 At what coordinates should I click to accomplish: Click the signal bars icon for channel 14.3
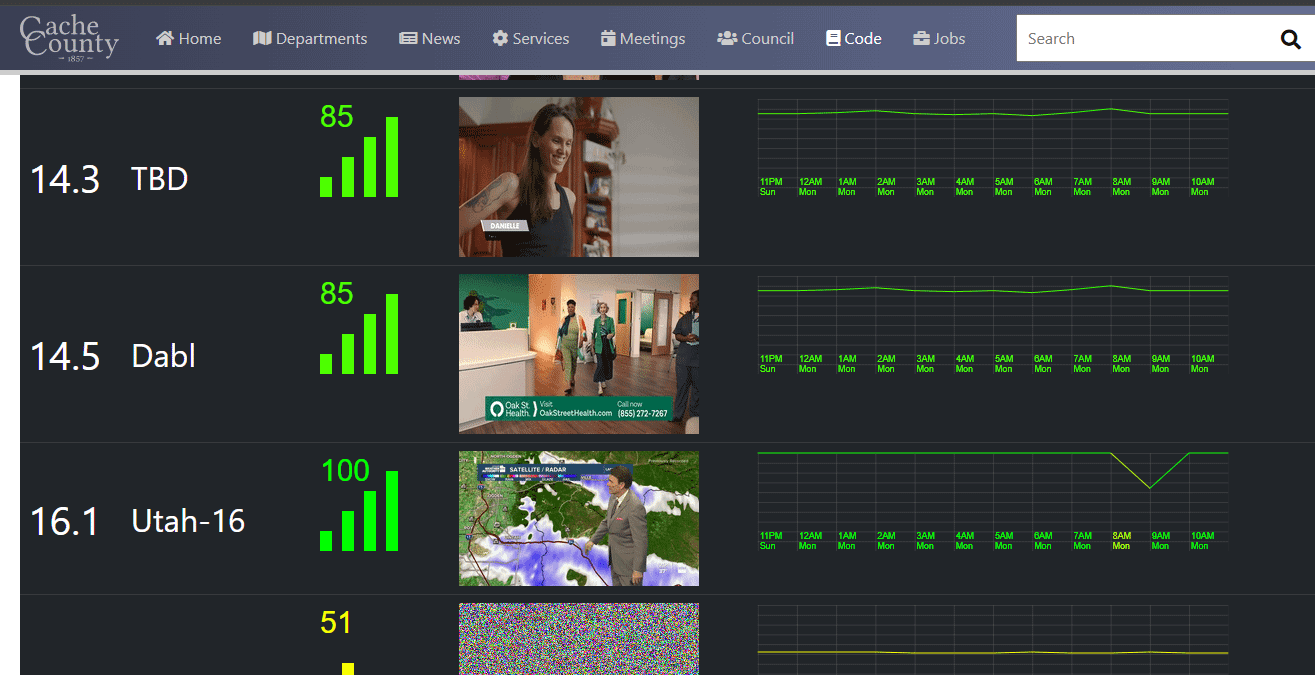(x=359, y=157)
